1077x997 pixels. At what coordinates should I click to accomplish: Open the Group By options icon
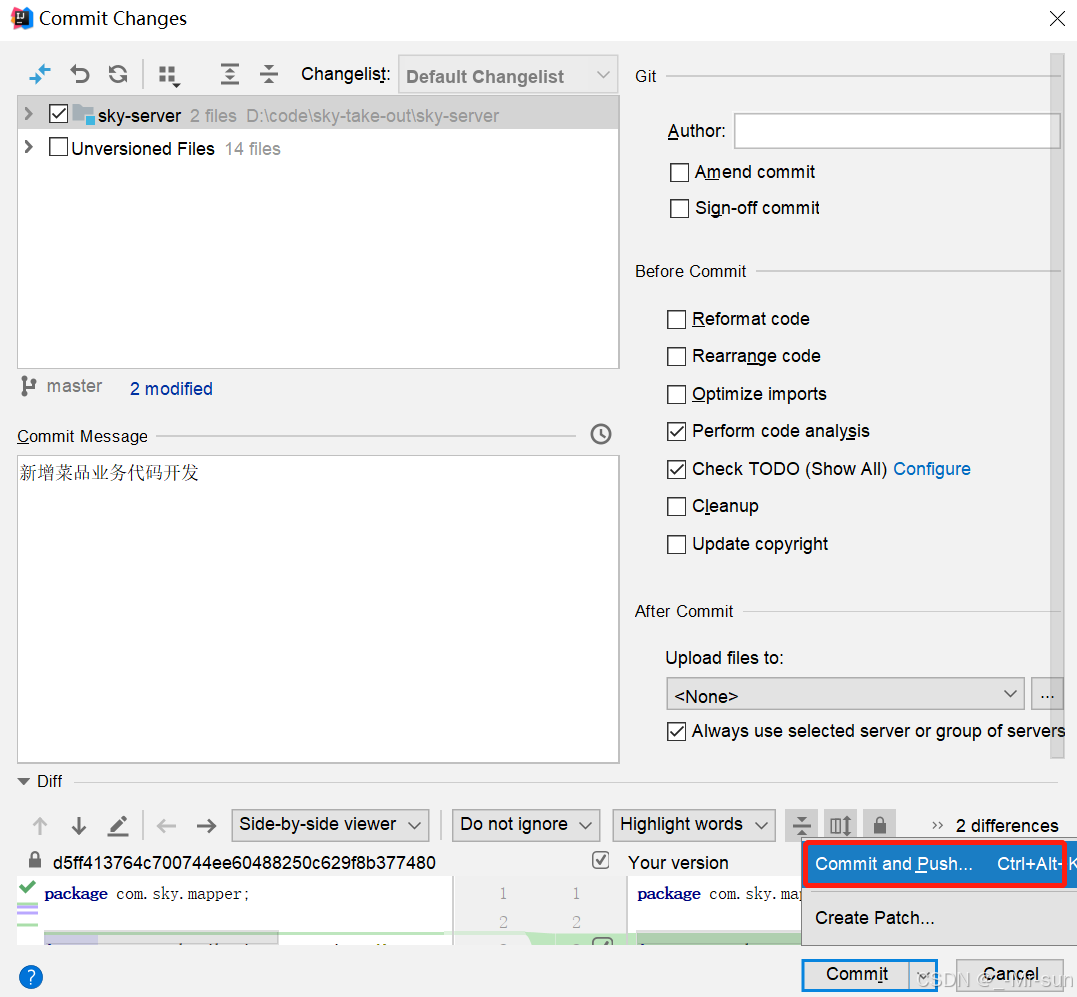[x=169, y=75]
